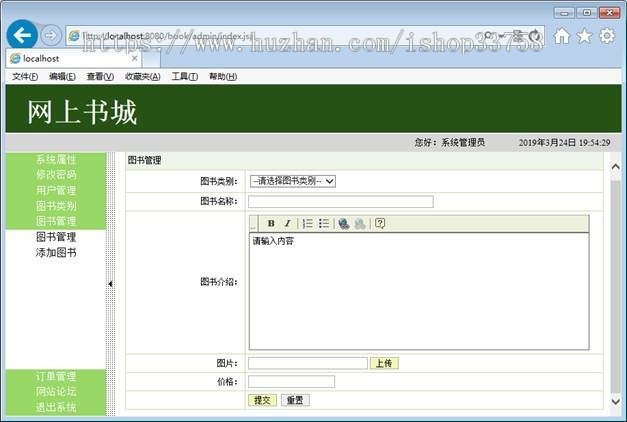Screen dimensions: 627x422
Task: Open the 文件(F) menu
Action: pyautogui.click(x=25, y=76)
